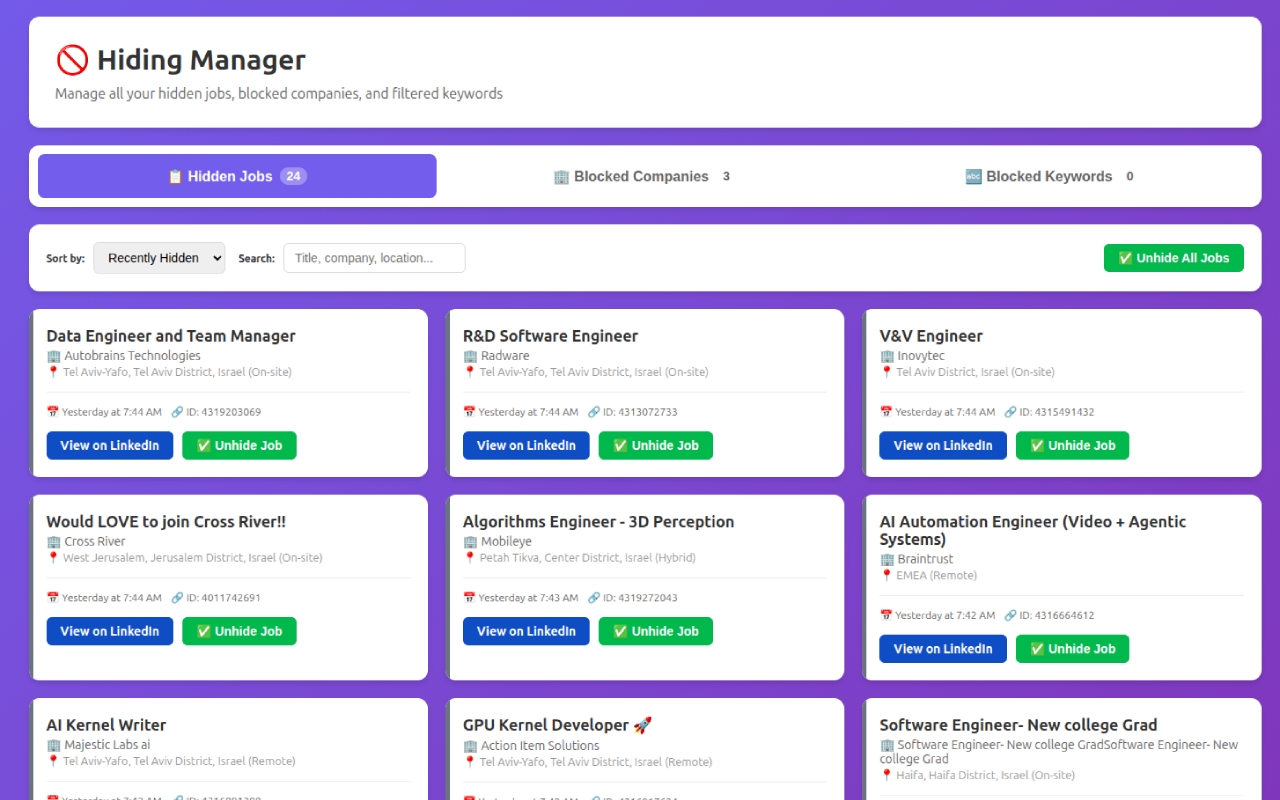
Task: Unhide the R&D Software Engineer job
Action: point(655,445)
